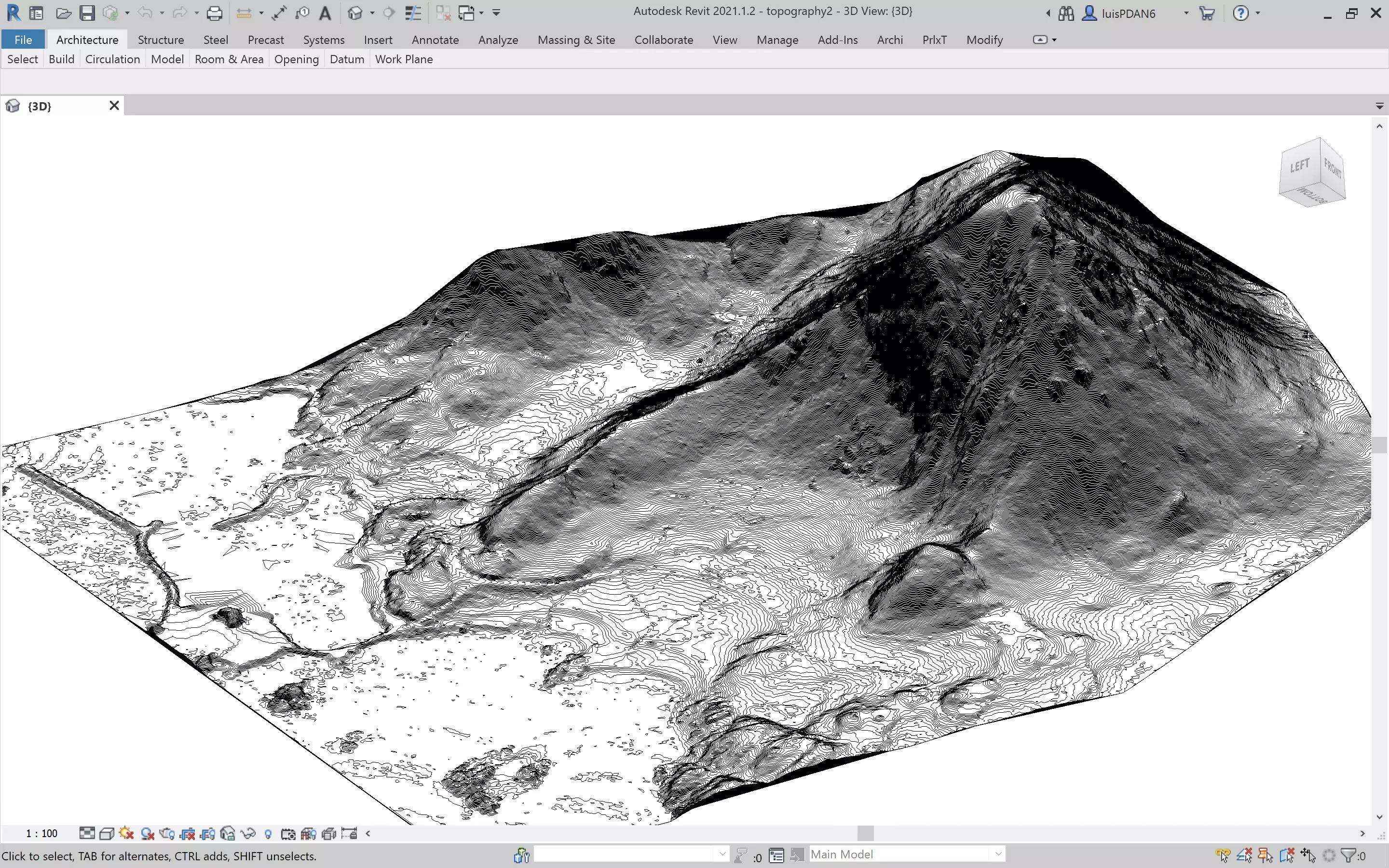Click the Work Plane panel label
1389x868 pixels.
[404, 59]
